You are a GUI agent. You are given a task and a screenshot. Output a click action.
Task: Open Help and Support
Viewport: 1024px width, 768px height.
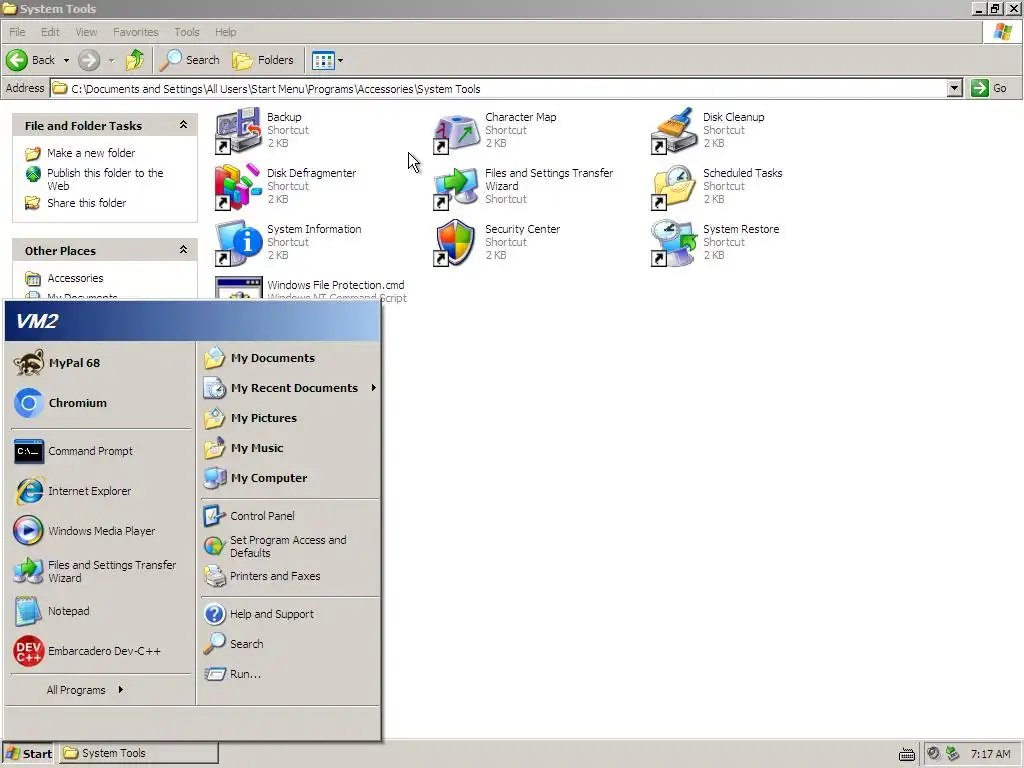pos(289,614)
